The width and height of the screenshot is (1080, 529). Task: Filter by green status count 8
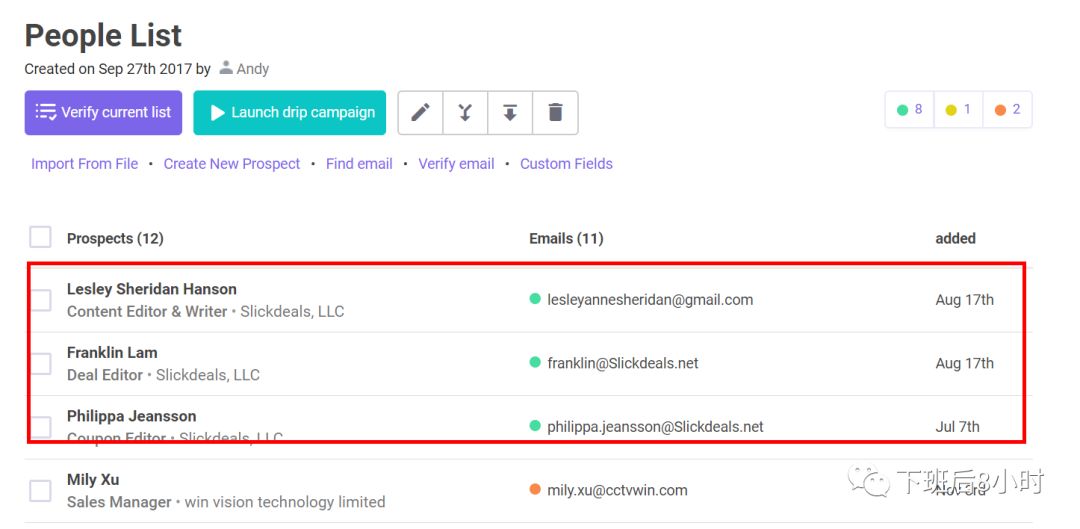click(910, 110)
